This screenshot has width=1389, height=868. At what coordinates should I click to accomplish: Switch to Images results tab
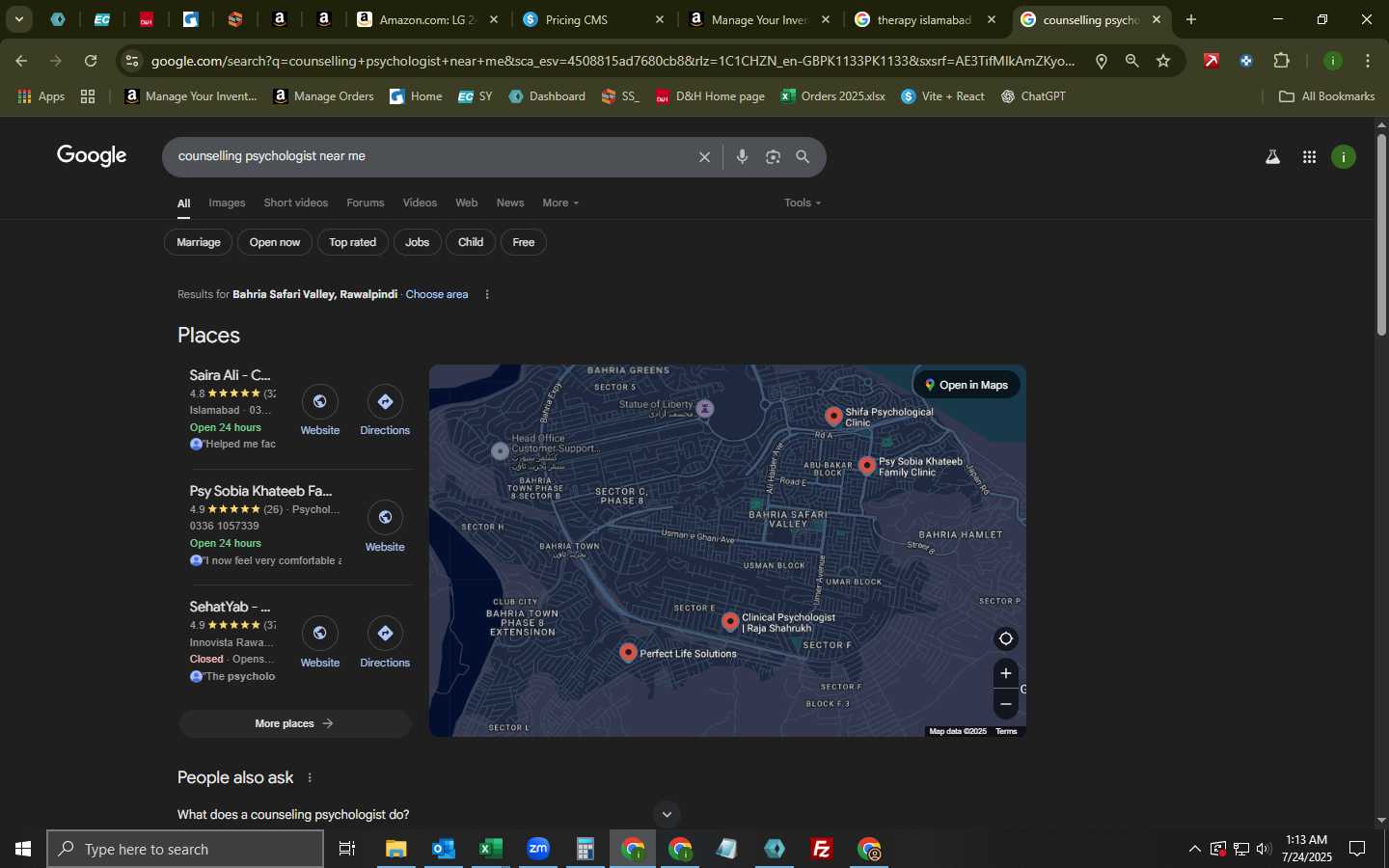pyautogui.click(x=227, y=203)
